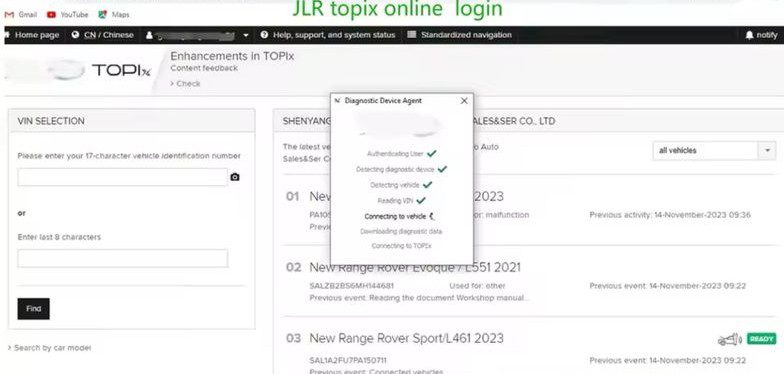The image size is (784, 374).
Task: Click checkmark next to Authenticating User
Action: pos(432,154)
